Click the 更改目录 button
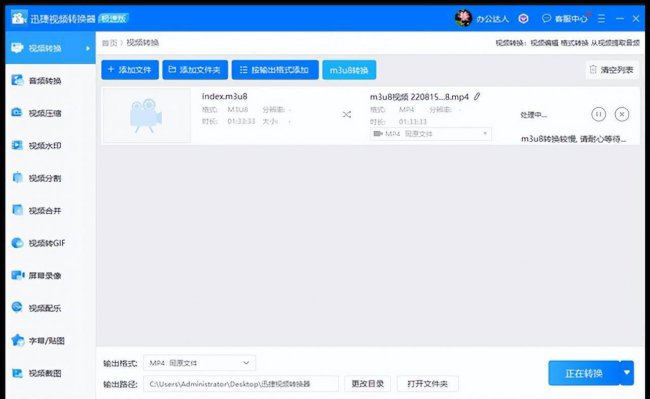Viewport: 650px width, 399px height. [368, 384]
